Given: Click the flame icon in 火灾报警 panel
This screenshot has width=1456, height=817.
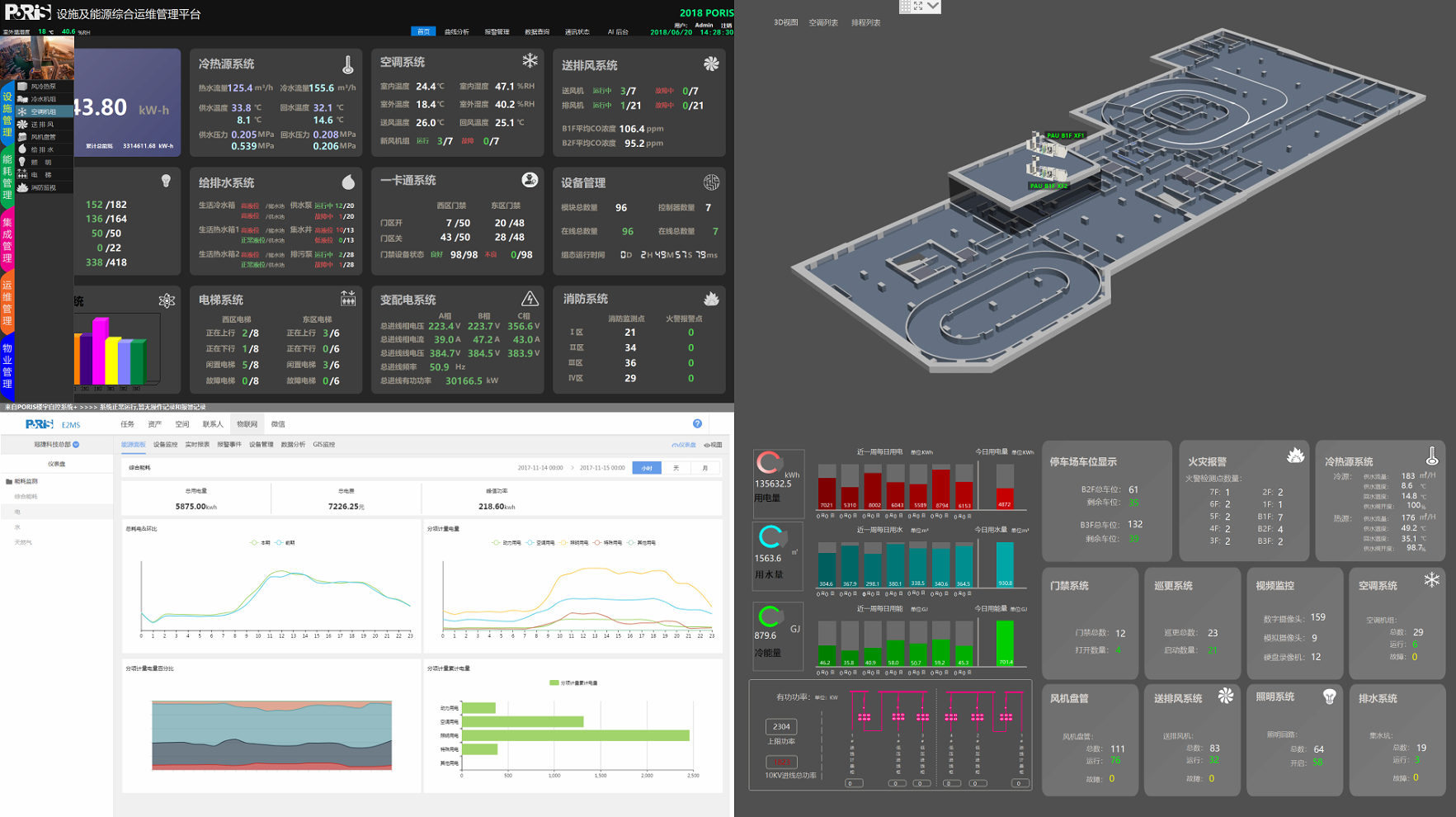Looking at the screenshot, I should tap(1295, 455).
